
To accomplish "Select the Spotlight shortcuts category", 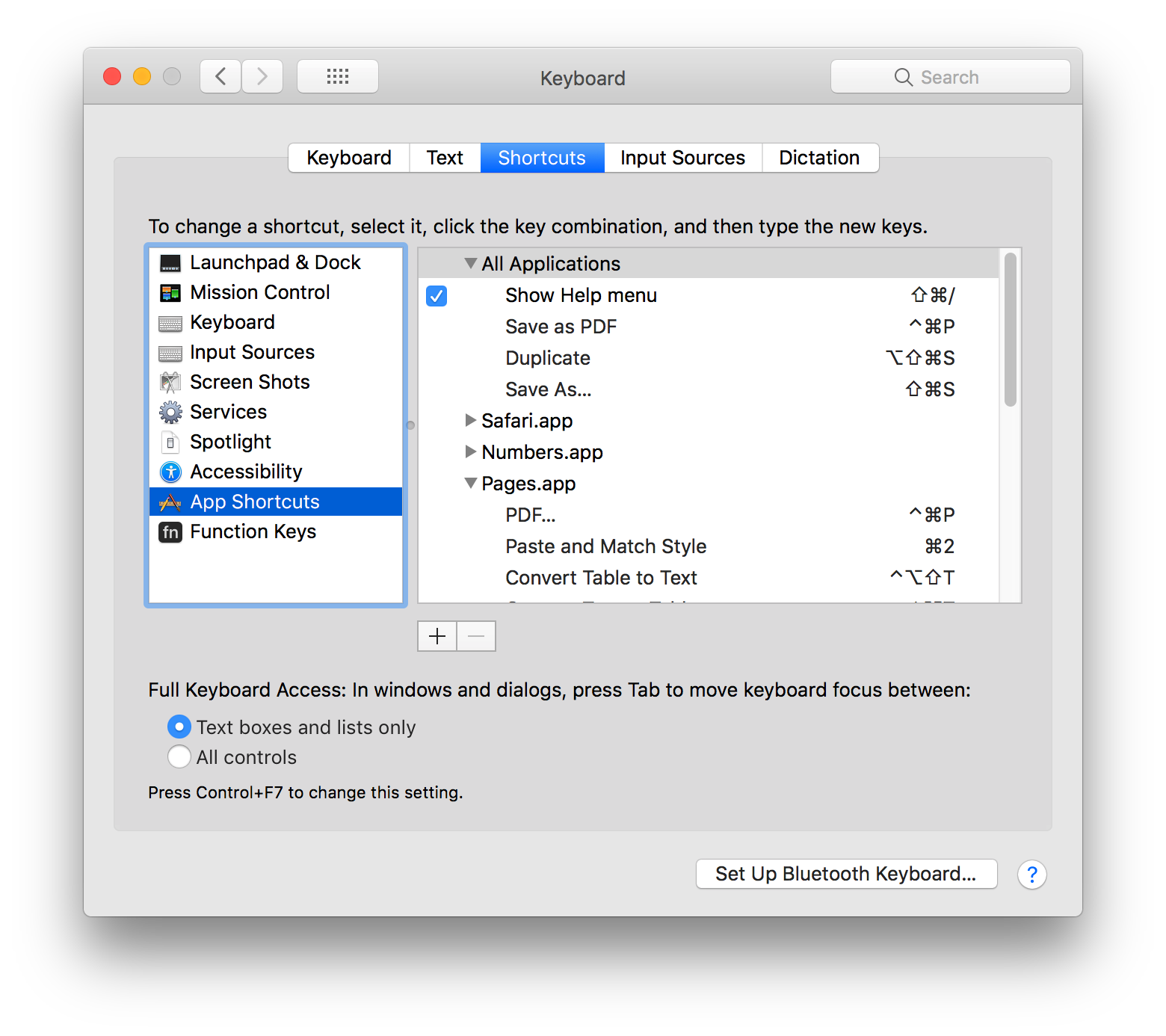I will tap(230, 442).
